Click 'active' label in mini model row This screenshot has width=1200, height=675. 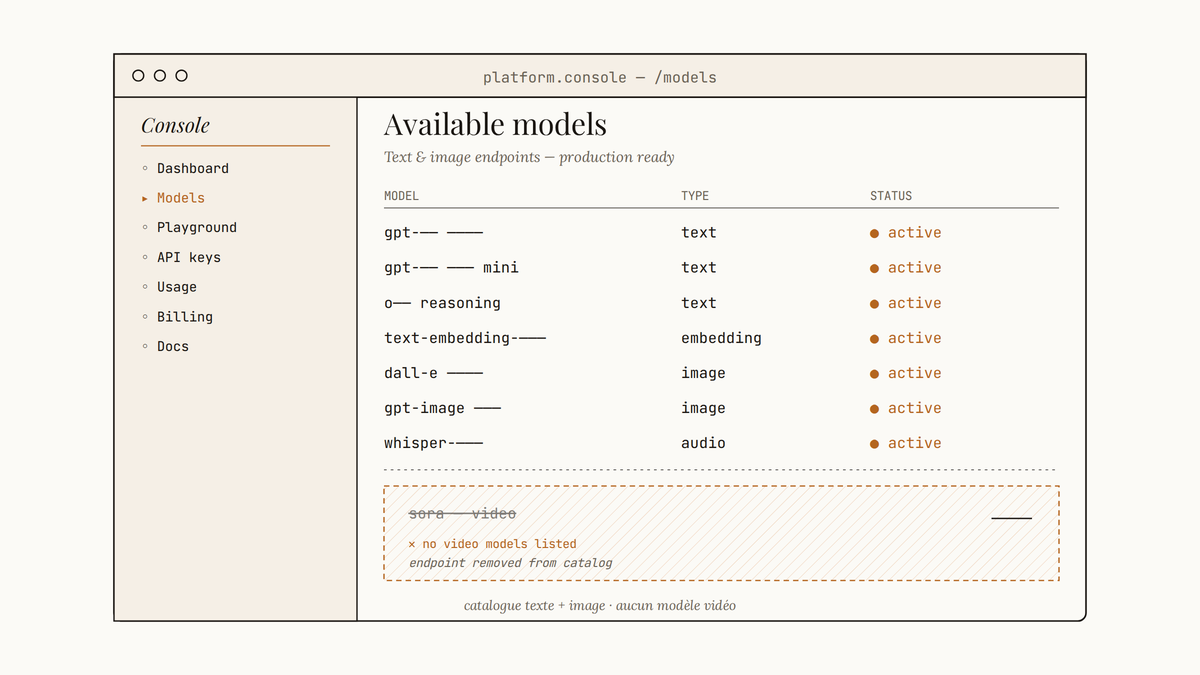click(915, 268)
